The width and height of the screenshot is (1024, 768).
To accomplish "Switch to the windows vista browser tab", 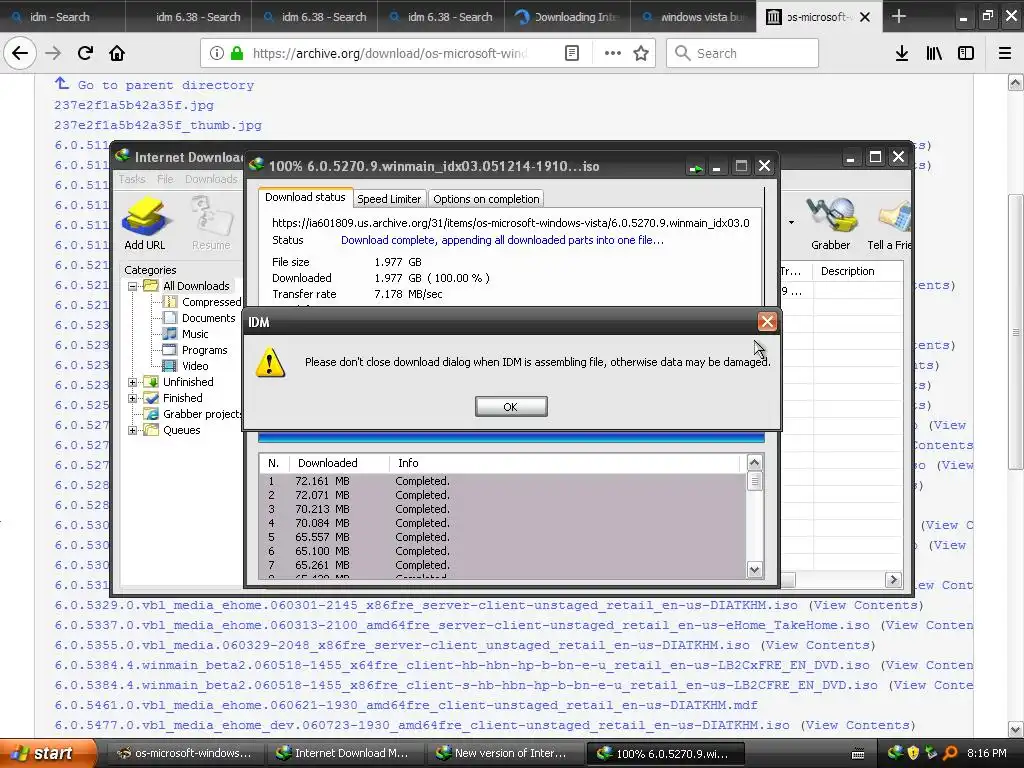I will 693,17.
